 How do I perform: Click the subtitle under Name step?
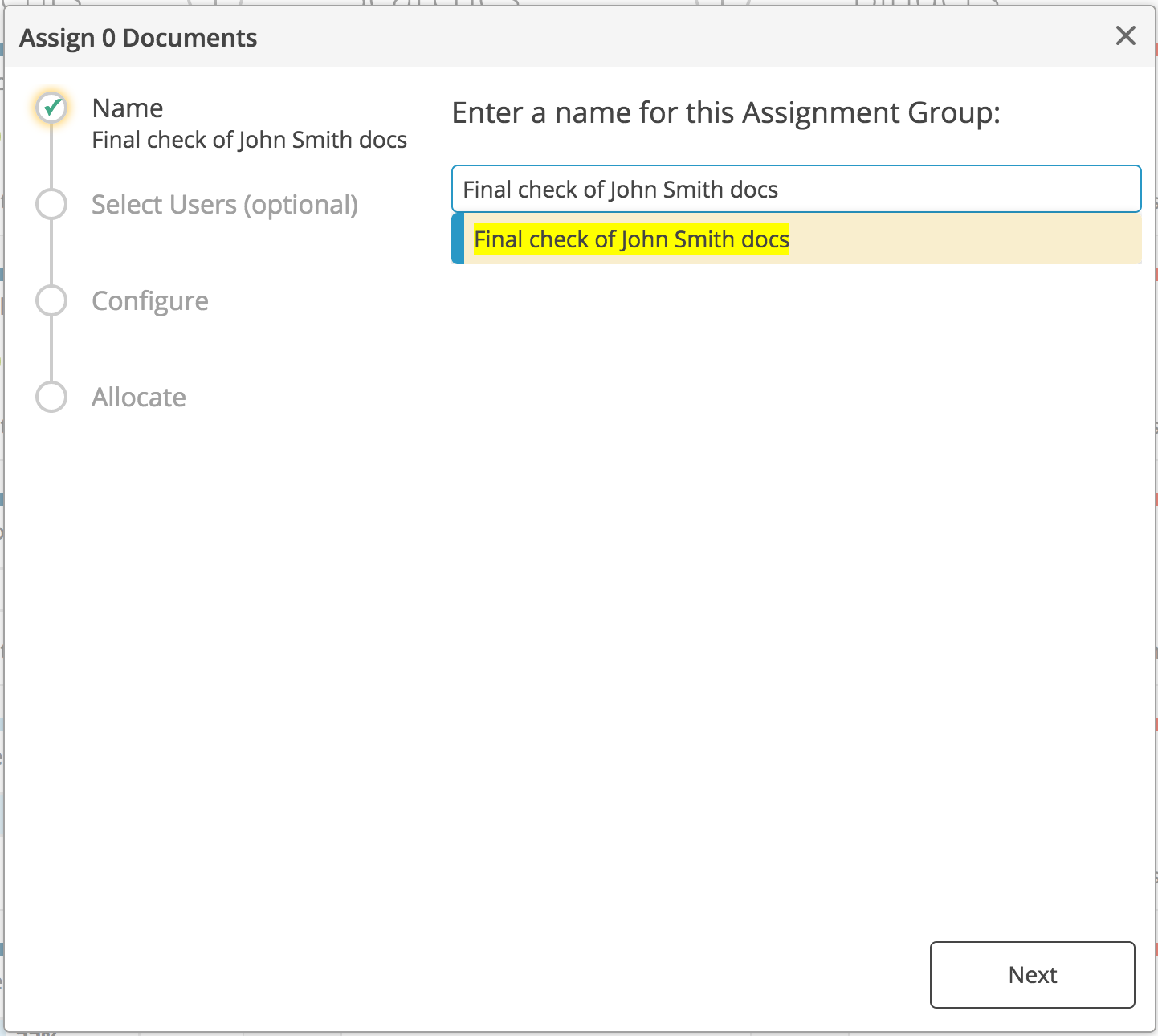250,139
